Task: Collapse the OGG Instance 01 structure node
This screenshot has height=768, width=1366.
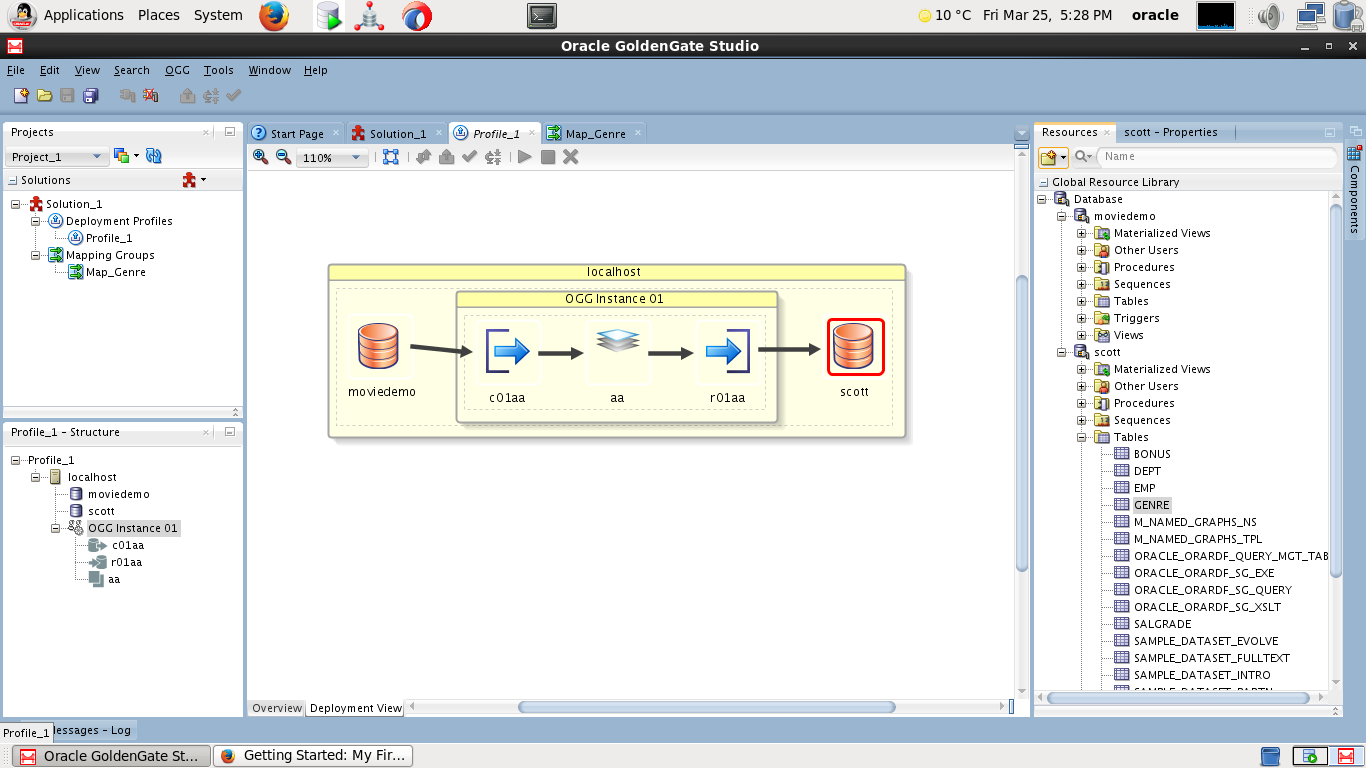Action: (56, 528)
